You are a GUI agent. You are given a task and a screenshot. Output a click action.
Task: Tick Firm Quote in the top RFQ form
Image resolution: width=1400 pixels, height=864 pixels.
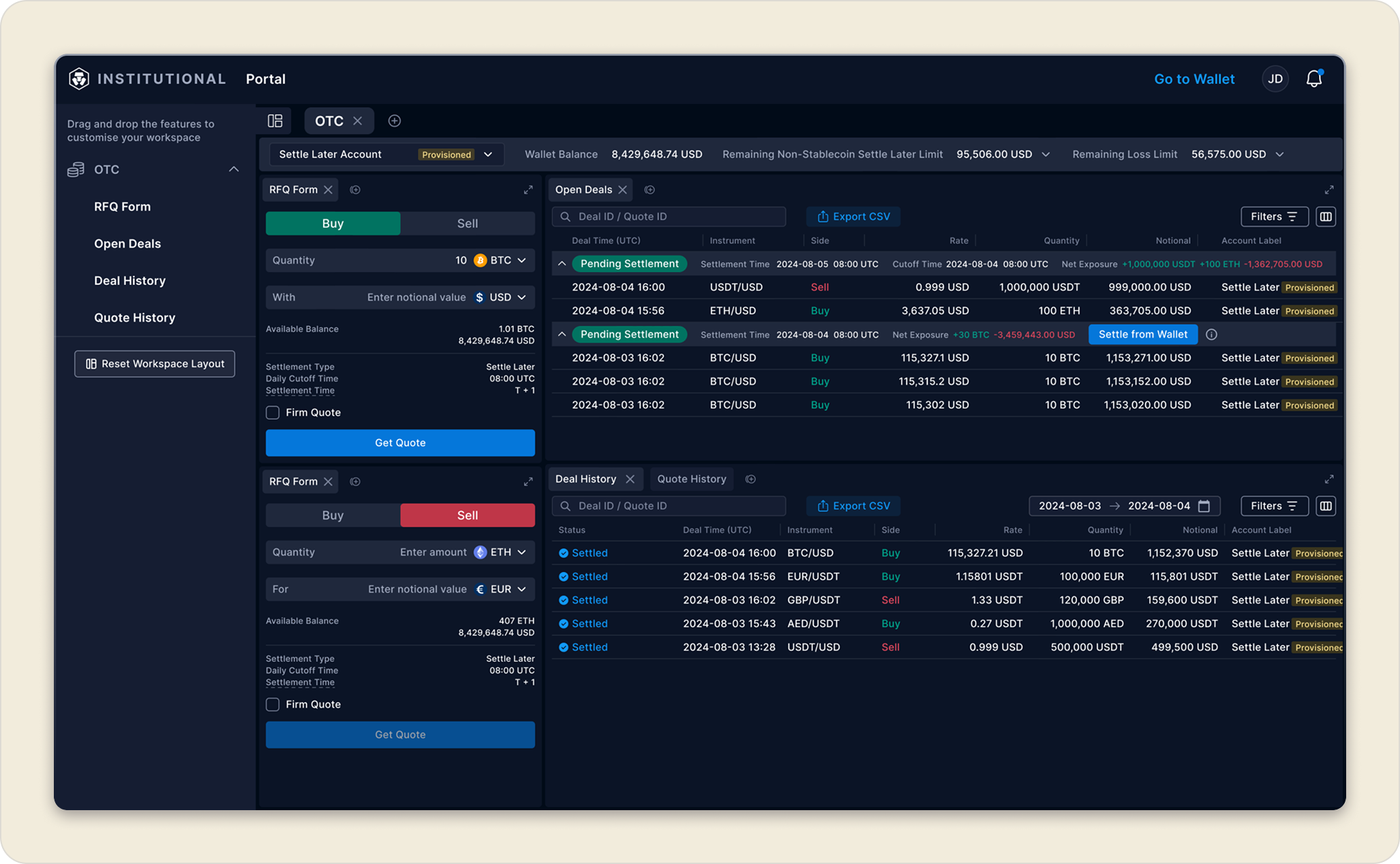273,412
